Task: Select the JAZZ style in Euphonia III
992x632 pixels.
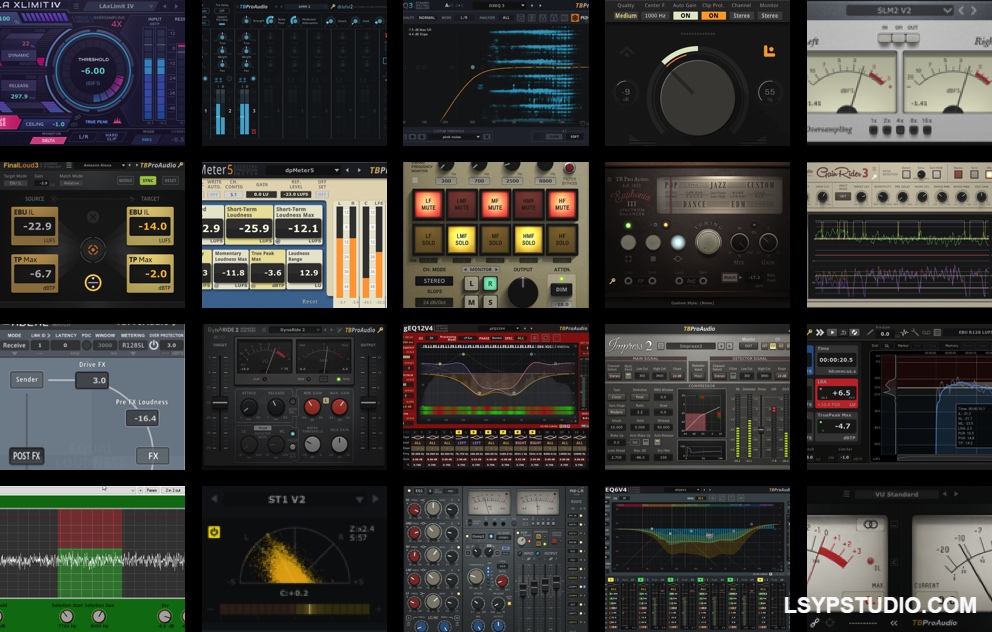Action: coord(717,184)
